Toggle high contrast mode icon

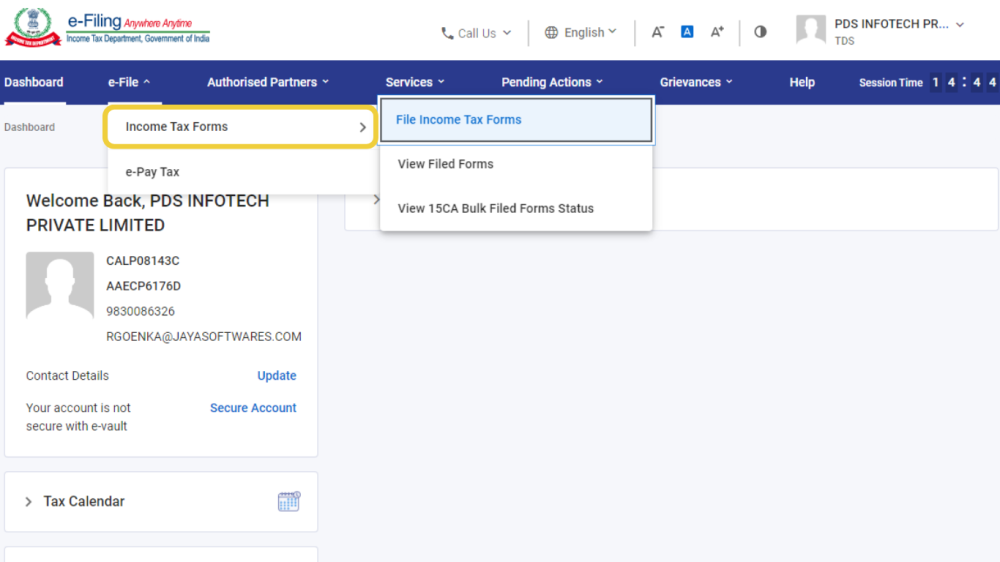(x=760, y=32)
